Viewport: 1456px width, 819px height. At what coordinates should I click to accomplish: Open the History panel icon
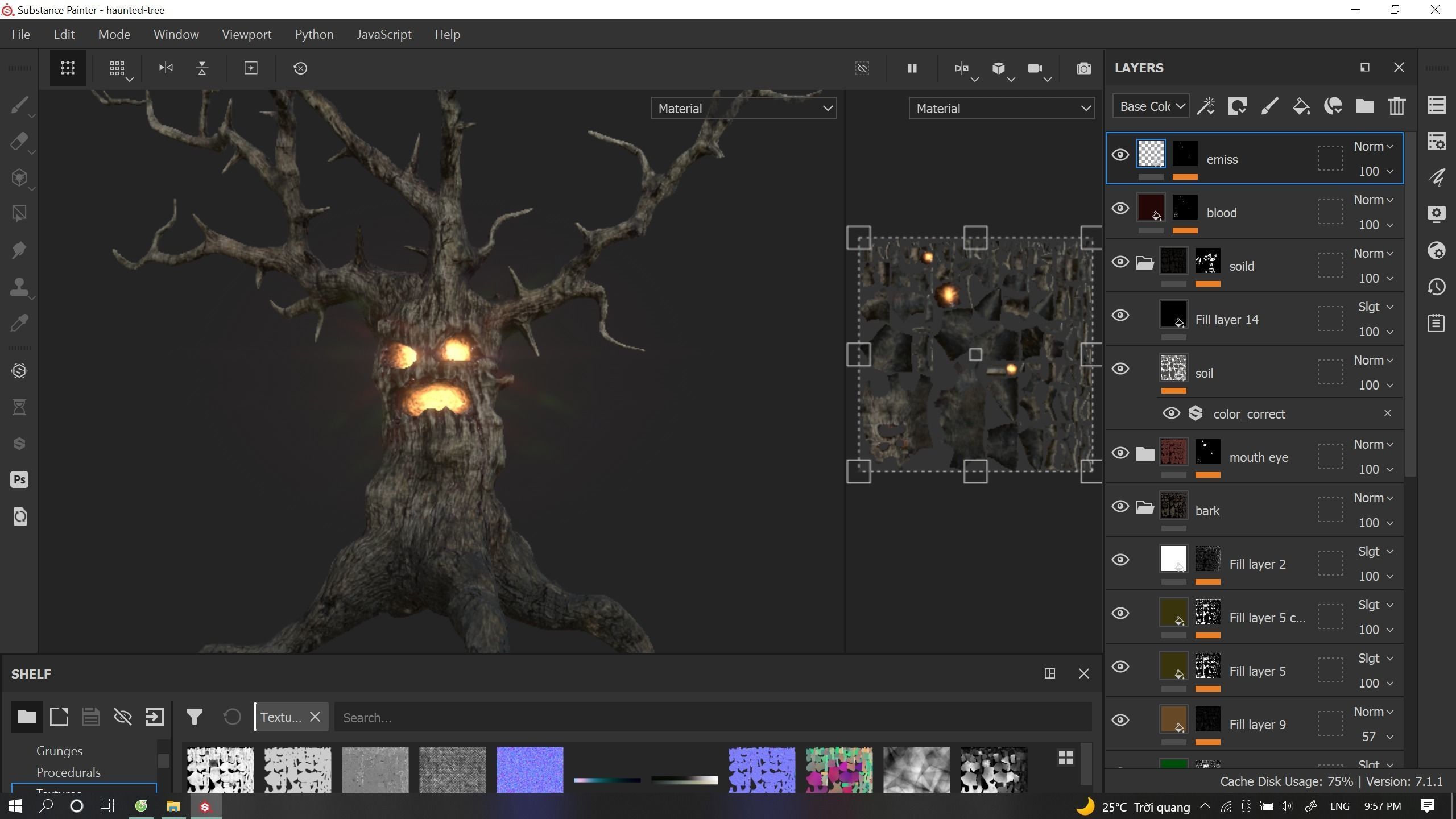(x=1437, y=287)
